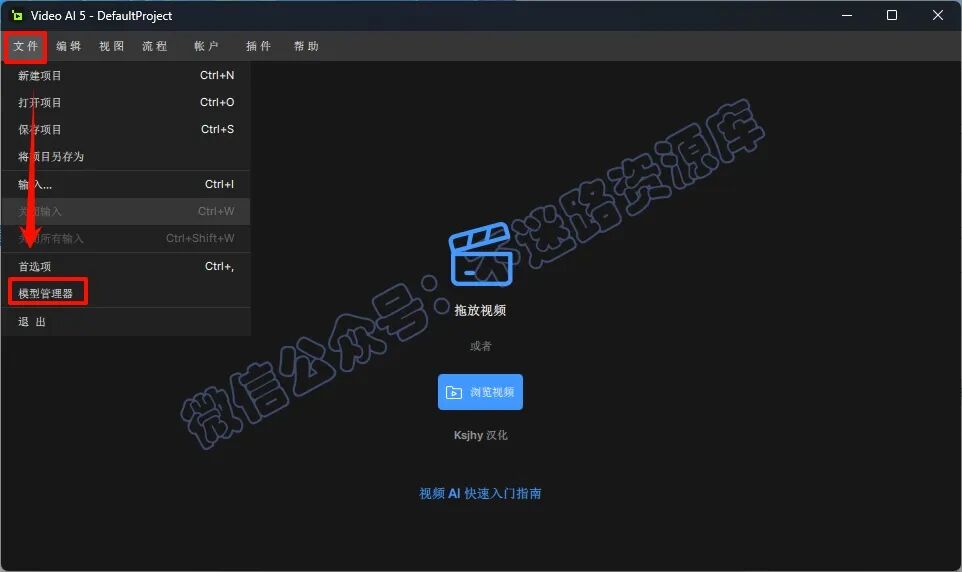Screen dimensions: 962x572
Task: Open the 流程 menu
Action: click(155, 46)
